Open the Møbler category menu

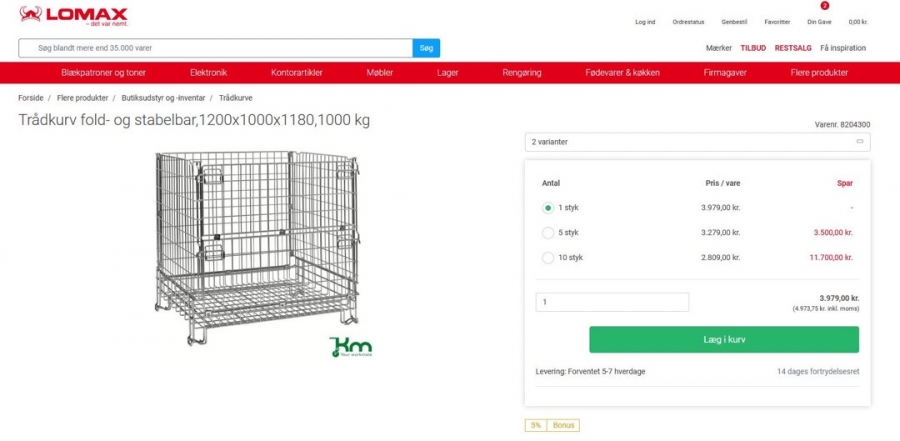coord(379,73)
